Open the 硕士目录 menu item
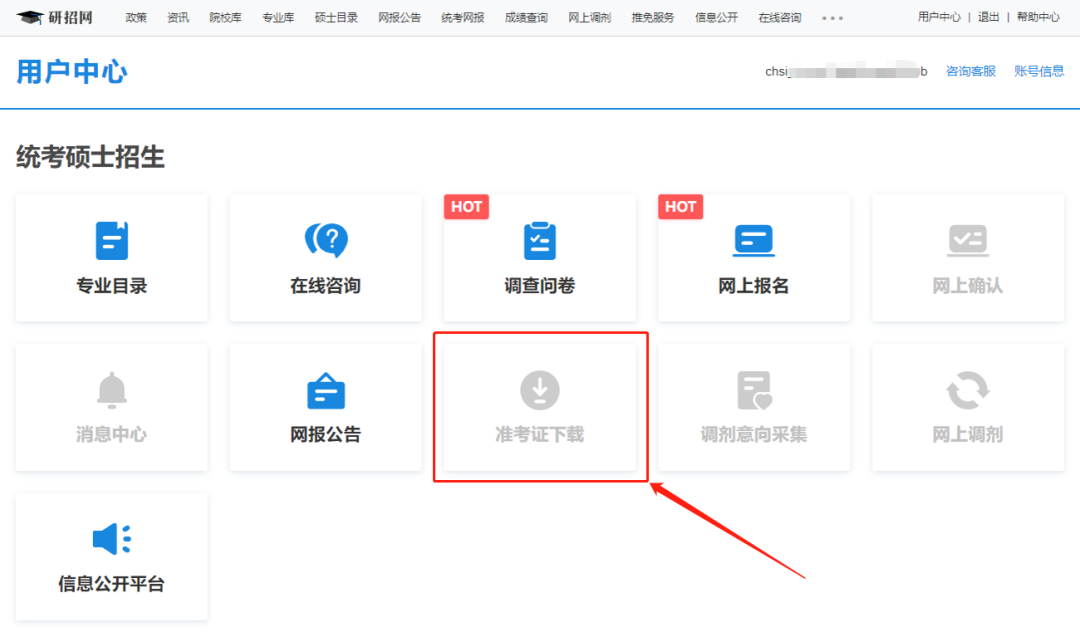 [x=334, y=17]
